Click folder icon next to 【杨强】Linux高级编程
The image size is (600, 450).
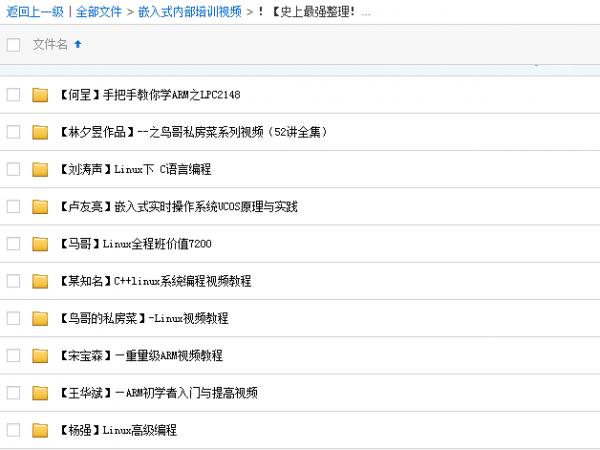pos(40,430)
